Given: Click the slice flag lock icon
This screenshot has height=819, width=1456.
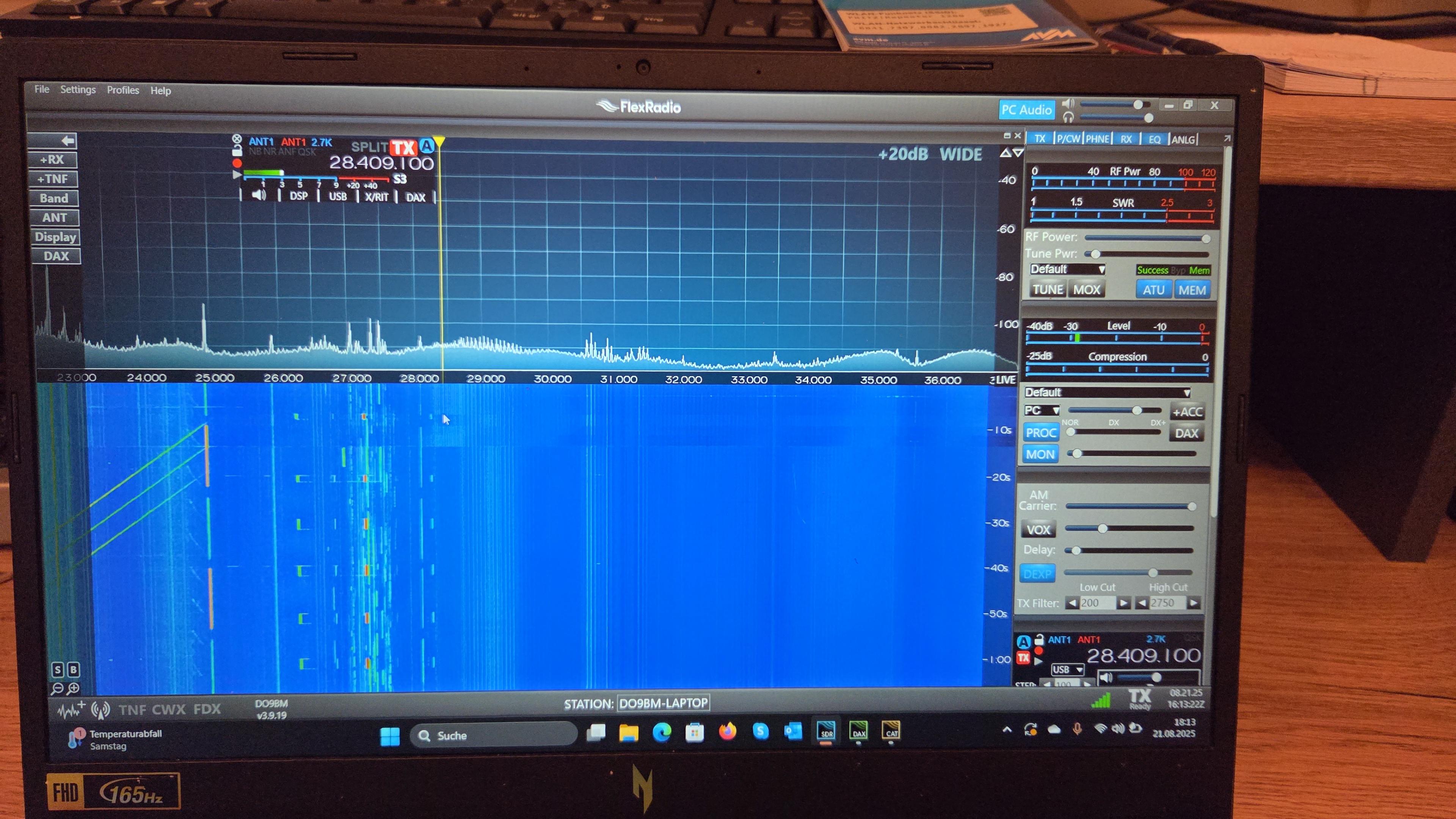Looking at the screenshot, I should coord(237,151).
